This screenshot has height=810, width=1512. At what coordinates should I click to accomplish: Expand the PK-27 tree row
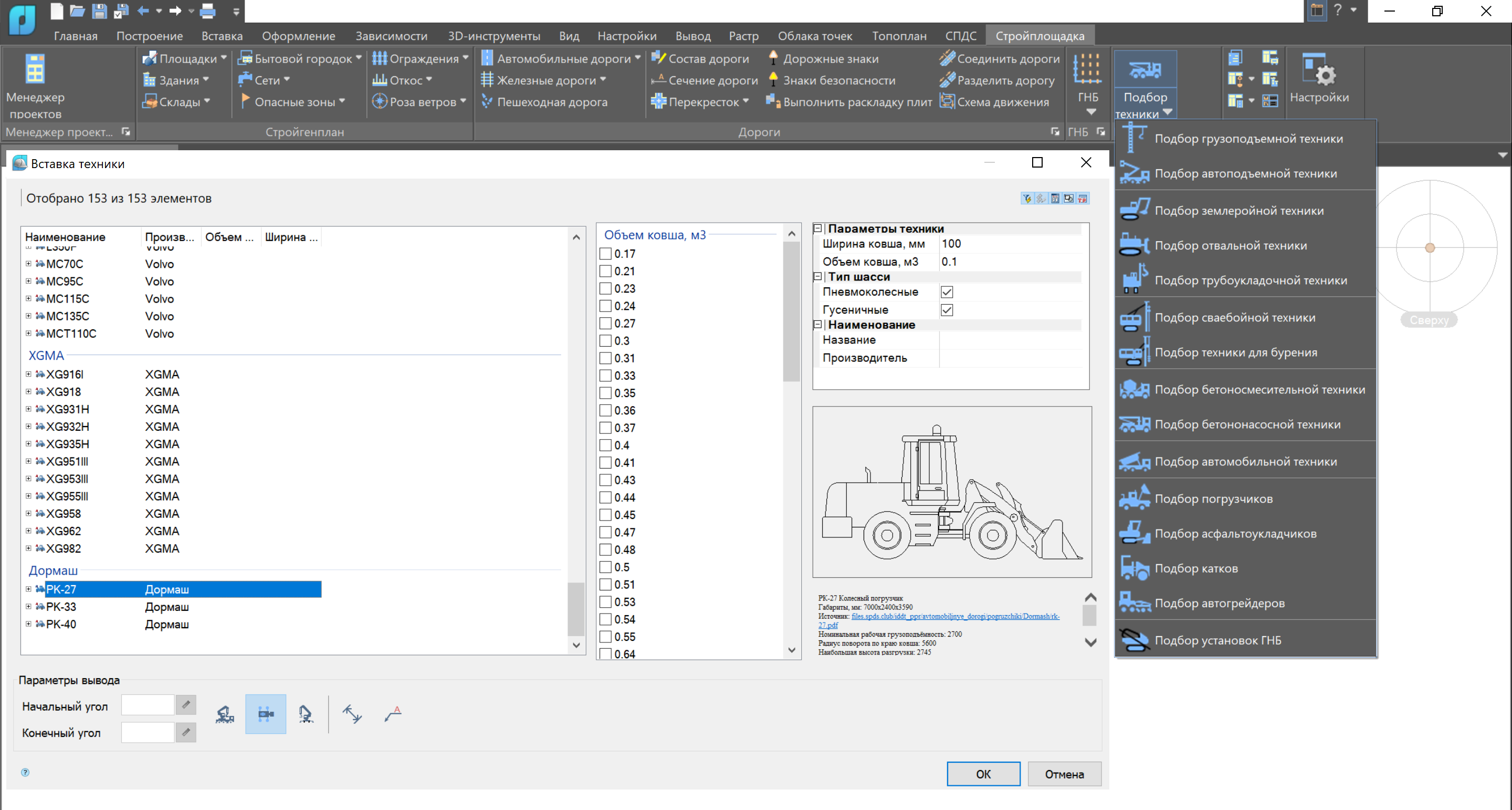28,589
